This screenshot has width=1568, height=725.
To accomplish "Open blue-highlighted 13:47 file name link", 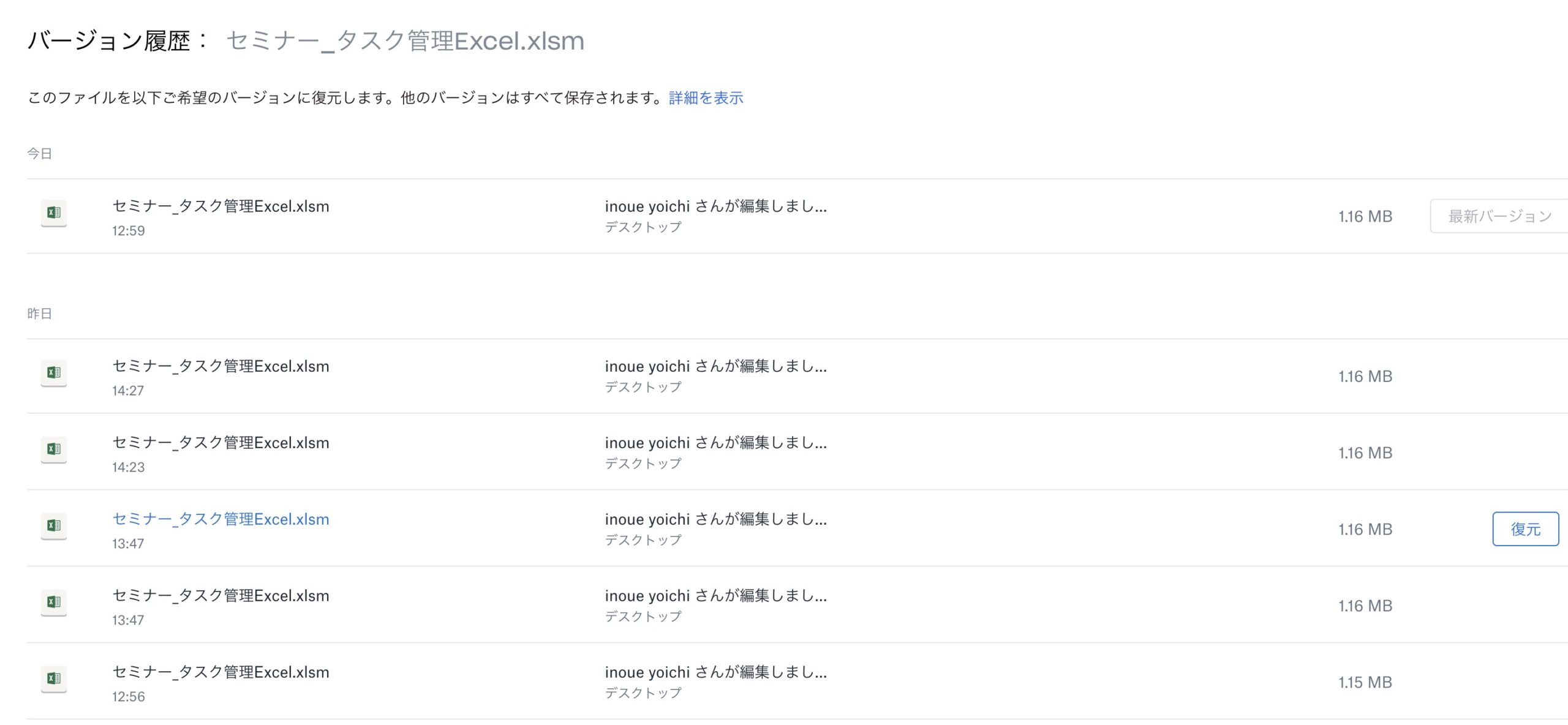I will [221, 519].
